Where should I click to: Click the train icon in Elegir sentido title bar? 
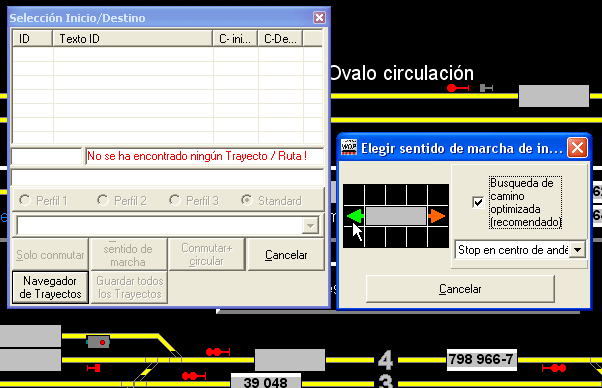349,148
